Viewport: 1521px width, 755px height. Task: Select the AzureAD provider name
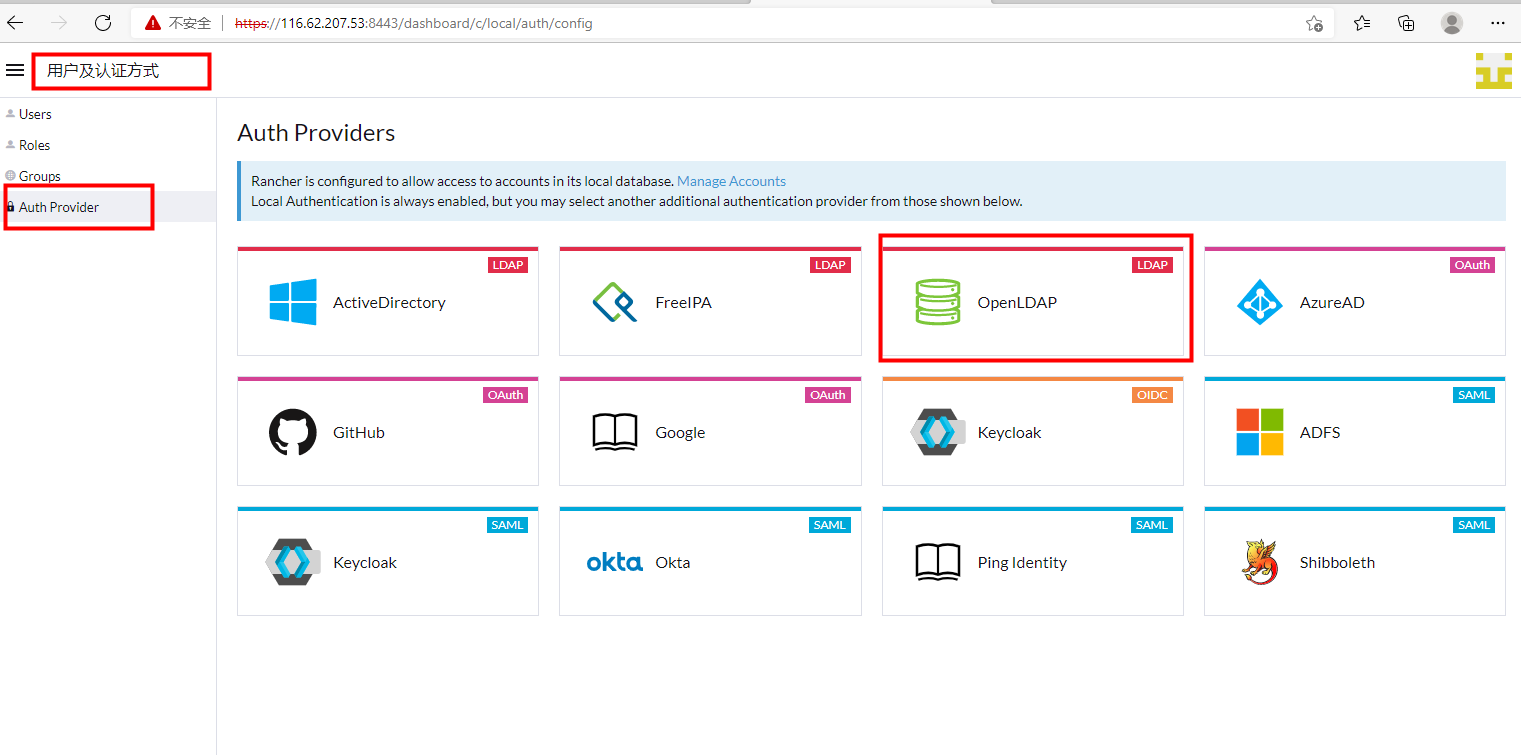1332,302
